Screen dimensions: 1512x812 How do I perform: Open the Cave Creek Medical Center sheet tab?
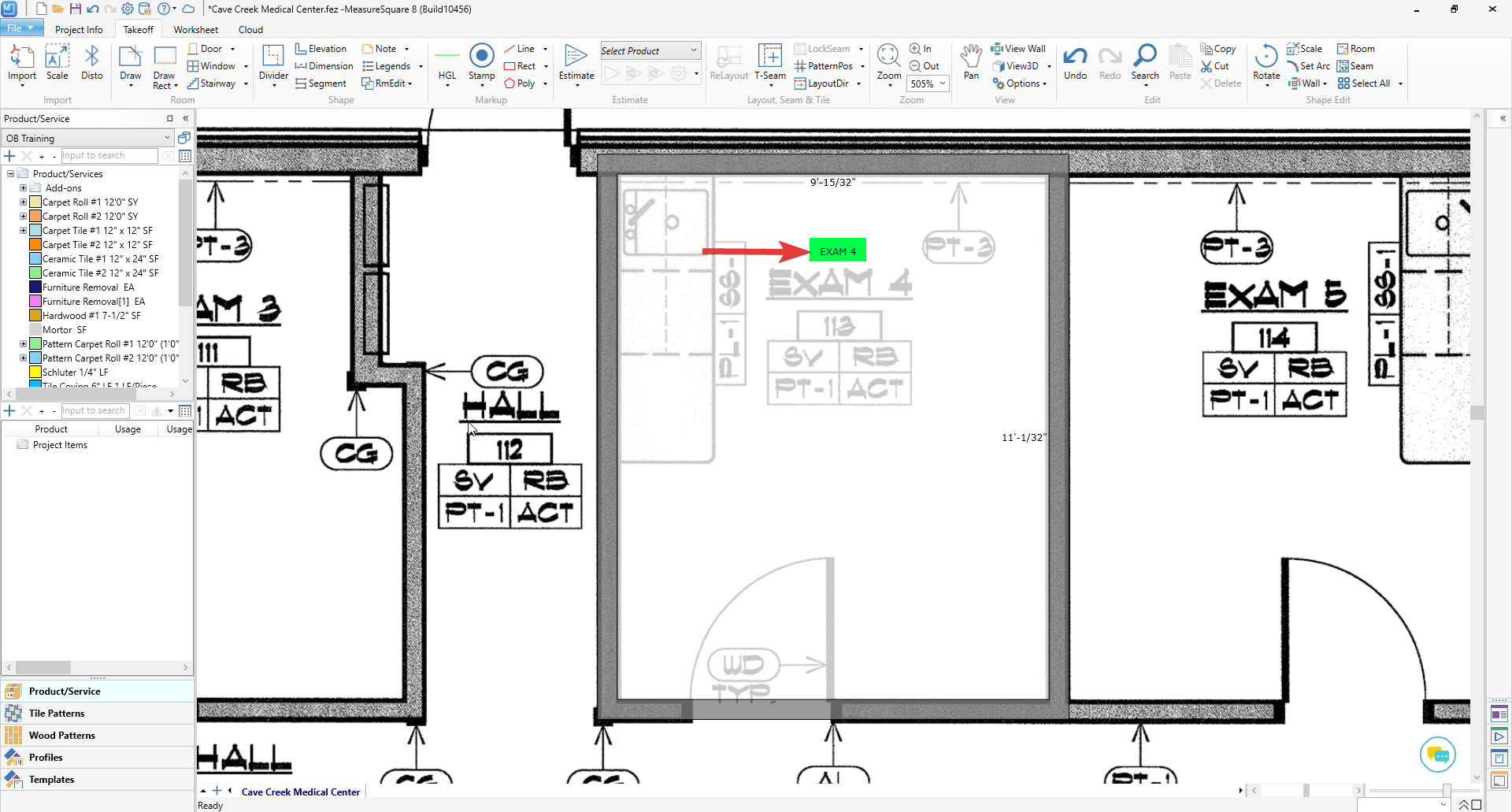(x=301, y=792)
